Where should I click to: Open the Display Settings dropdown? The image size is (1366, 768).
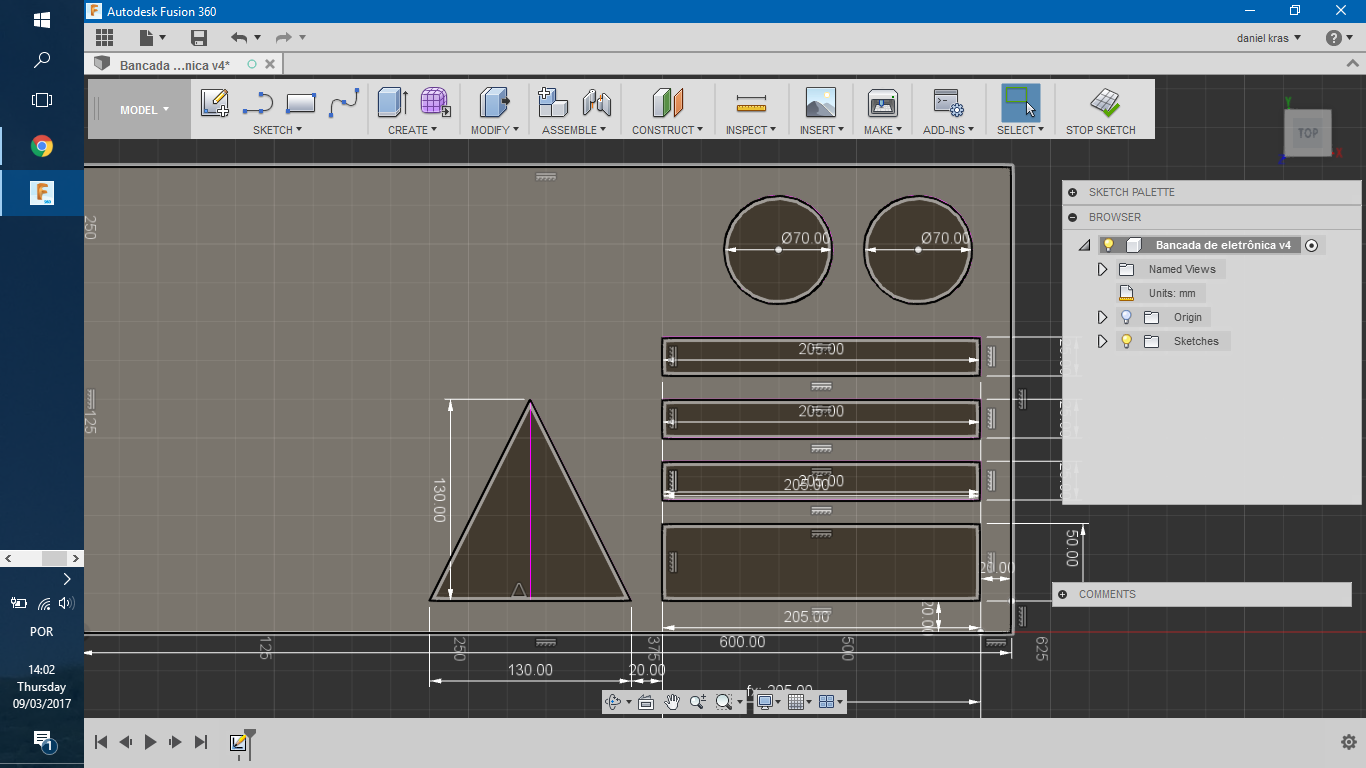[769, 702]
